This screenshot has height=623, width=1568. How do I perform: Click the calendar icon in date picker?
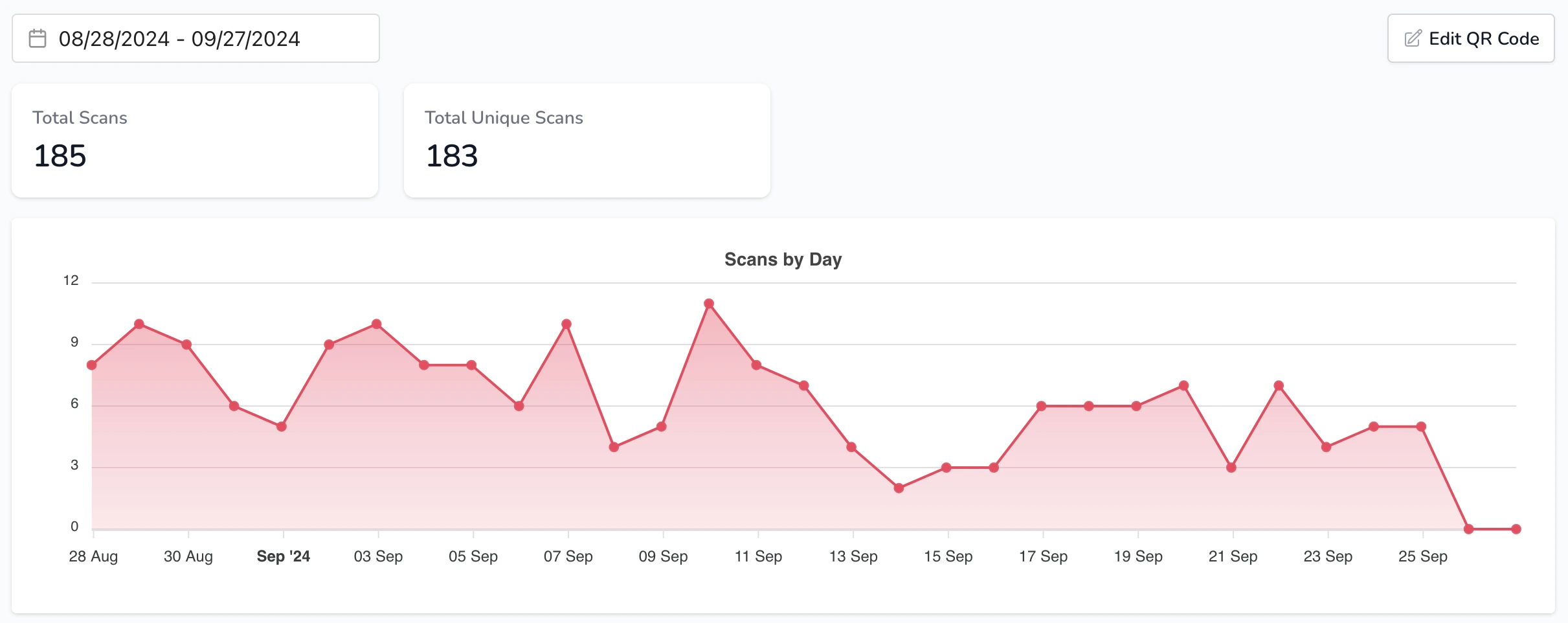click(37, 38)
